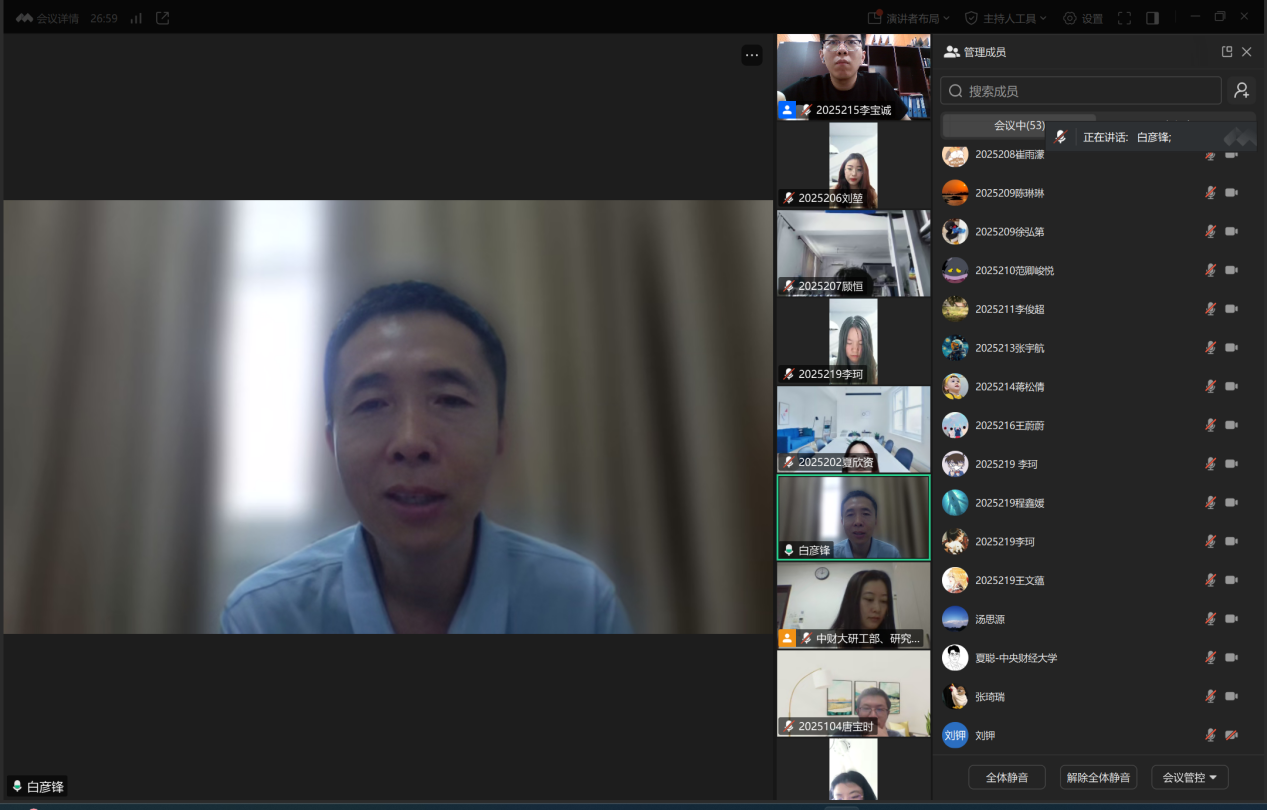
Task: Open the 会议详情 meeting details
Action: 47,18
